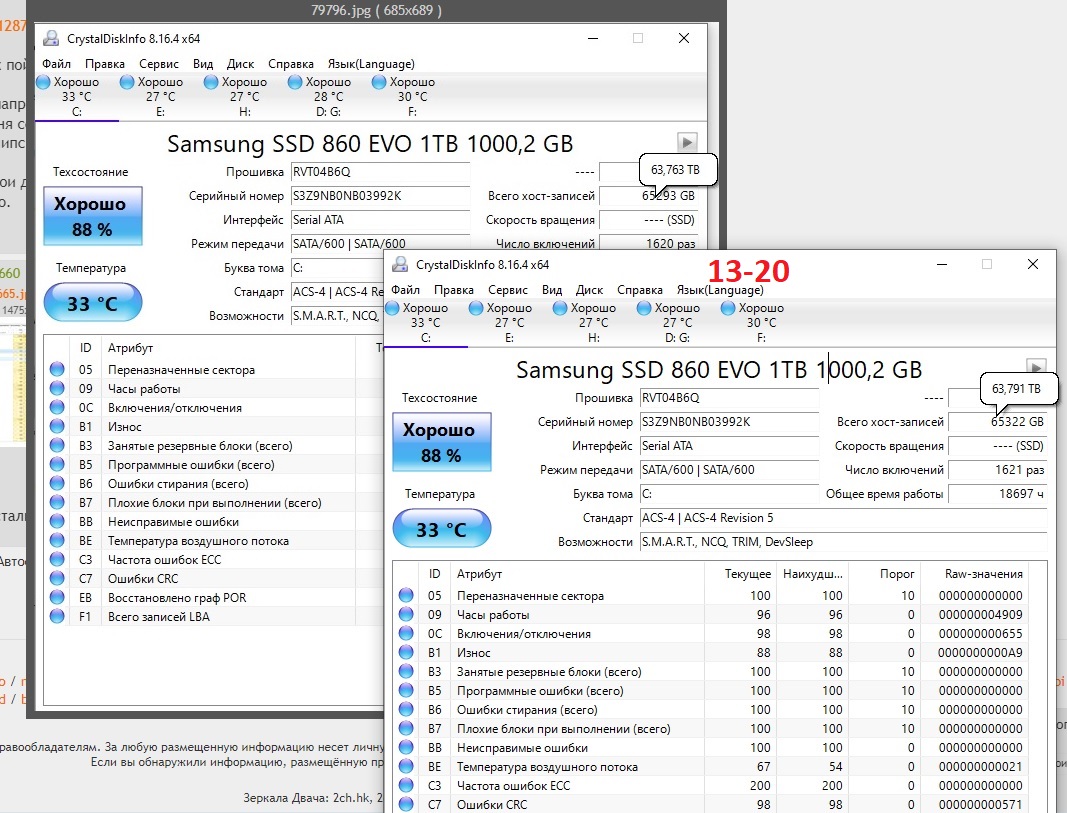This screenshot has width=1067, height=813.
Task: Open Вид menu in front window
Action: [552, 290]
